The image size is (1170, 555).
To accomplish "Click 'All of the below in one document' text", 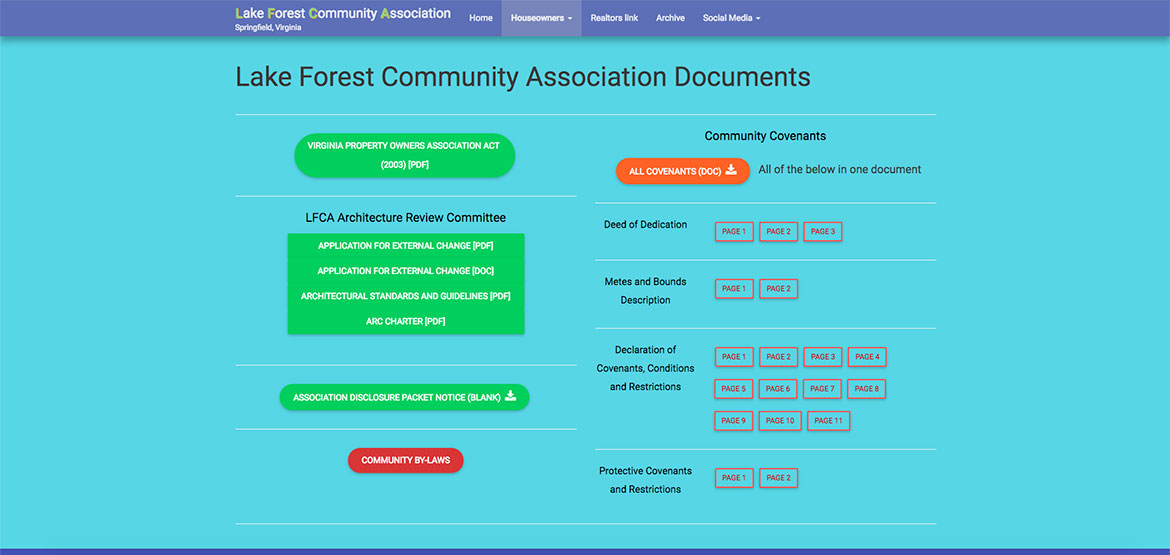I will [x=839, y=169].
